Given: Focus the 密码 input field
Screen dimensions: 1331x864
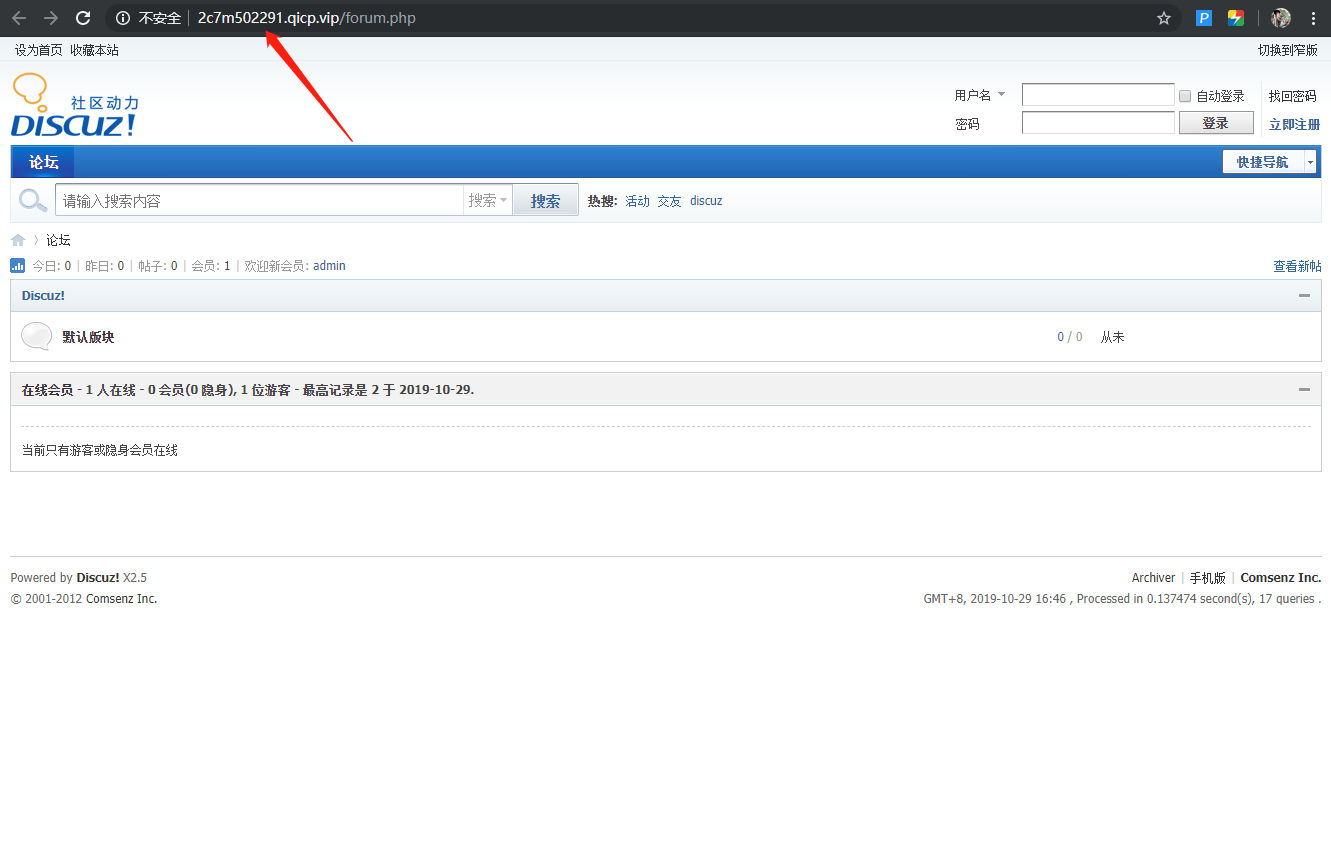Looking at the screenshot, I should pos(1098,123).
